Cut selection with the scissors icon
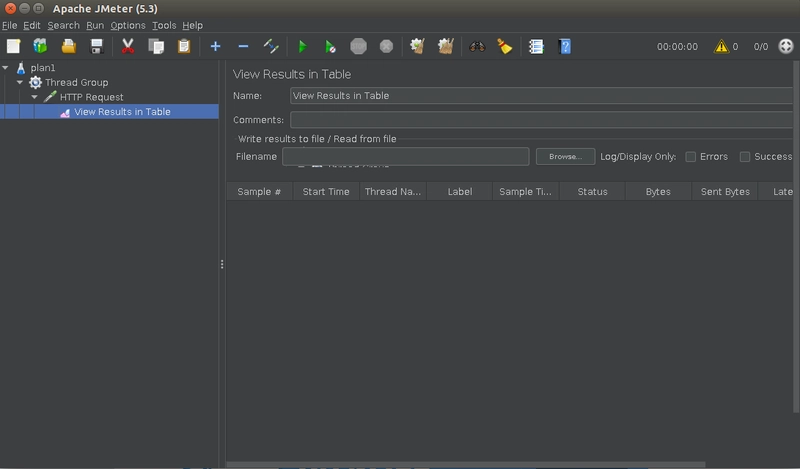This screenshot has width=800, height=469. click(128, 46)
